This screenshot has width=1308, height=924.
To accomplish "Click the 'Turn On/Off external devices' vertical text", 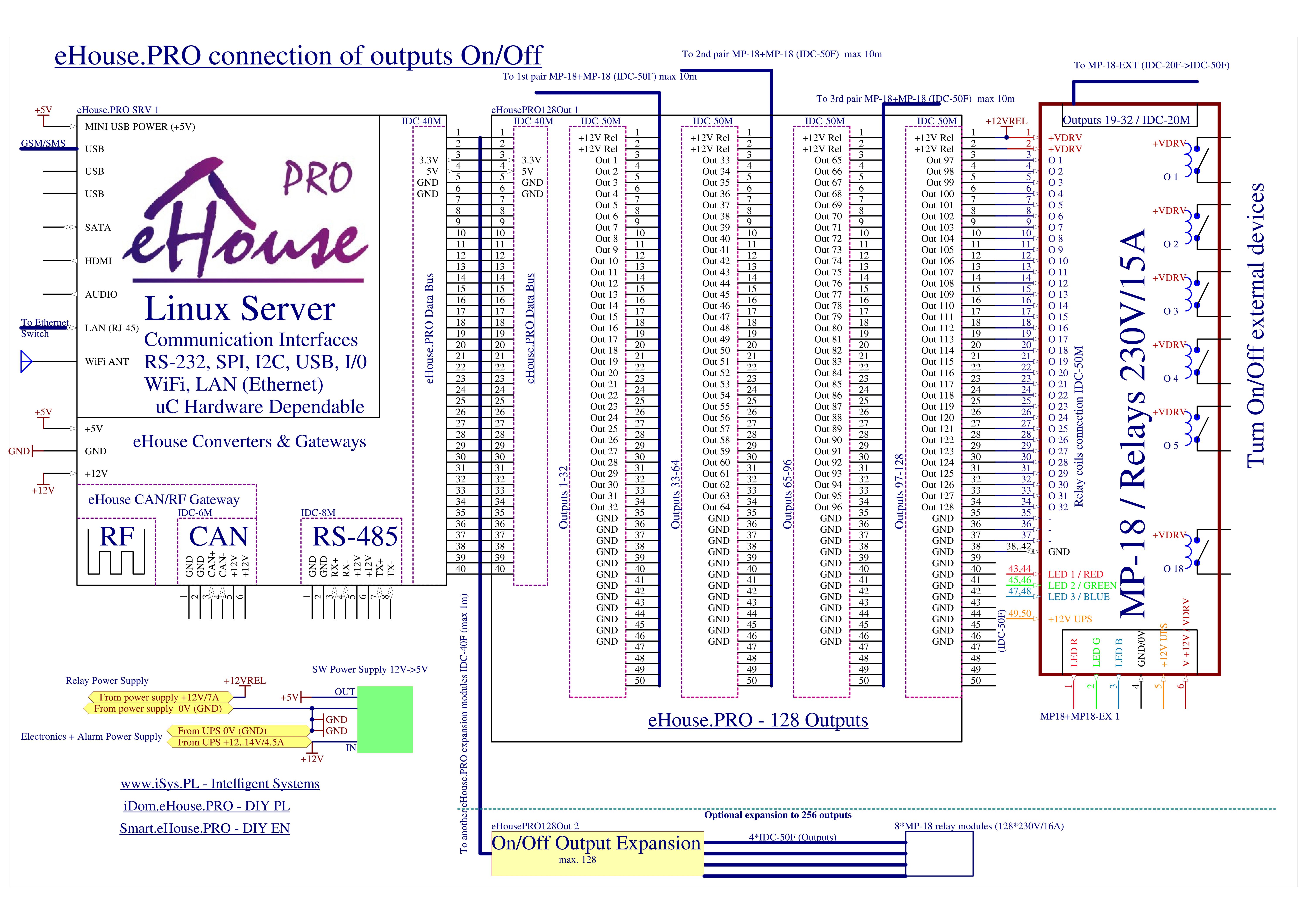I will (1256, 326).
